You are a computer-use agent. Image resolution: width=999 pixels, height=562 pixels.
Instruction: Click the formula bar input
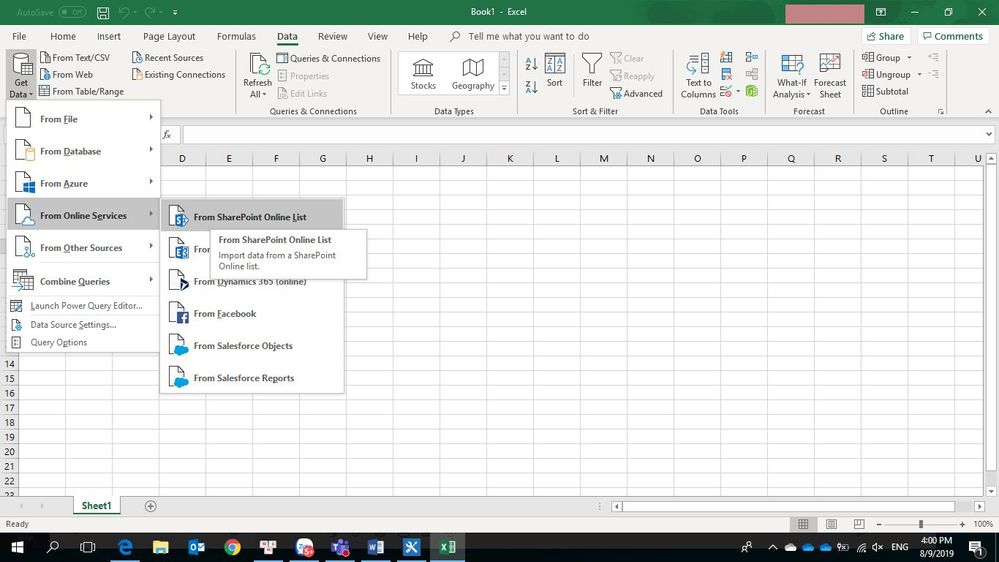tap(582, 134)
